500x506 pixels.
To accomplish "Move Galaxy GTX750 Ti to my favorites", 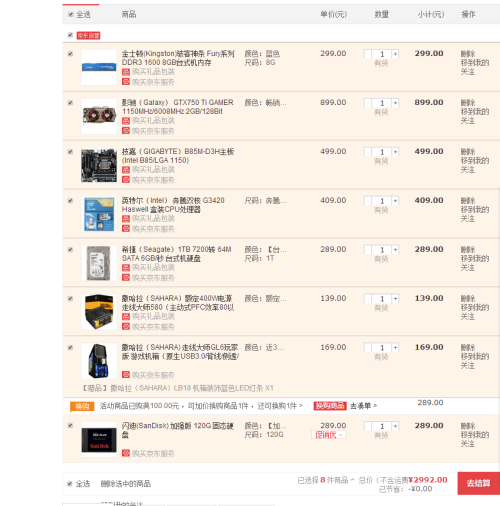I will point(475,116).
